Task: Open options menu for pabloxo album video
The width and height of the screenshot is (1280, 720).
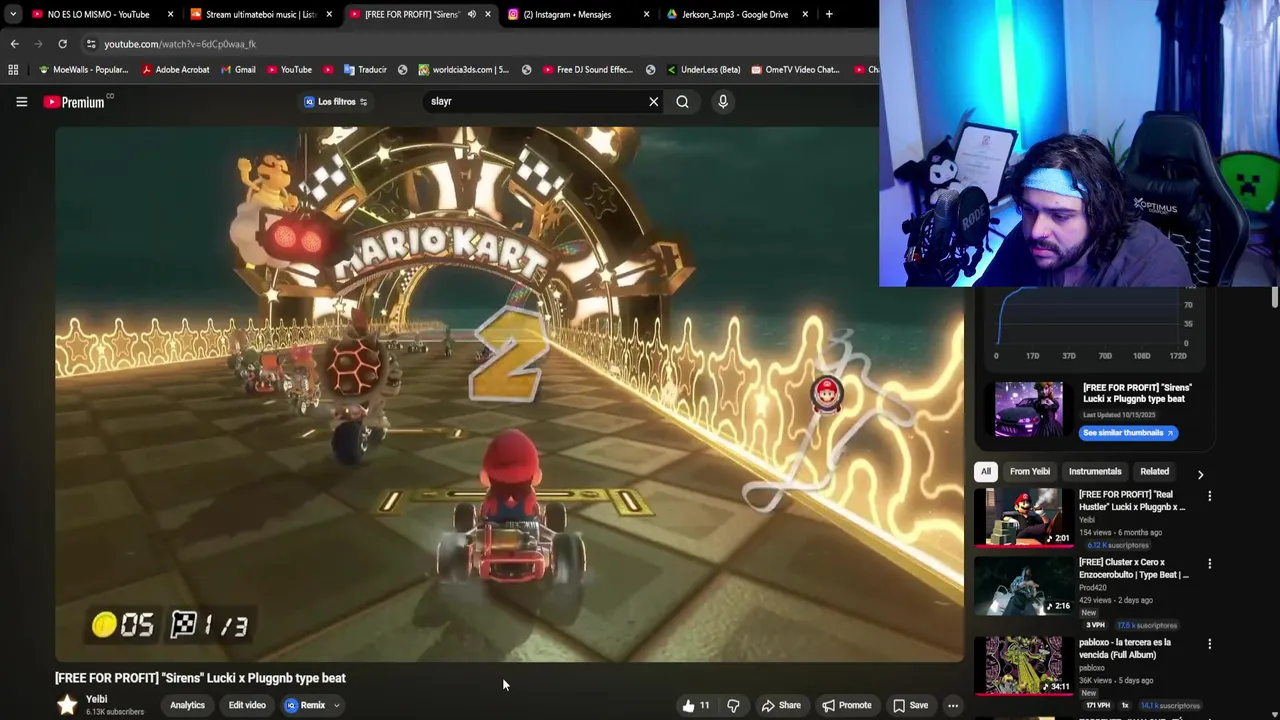Action: point(1209,644)
